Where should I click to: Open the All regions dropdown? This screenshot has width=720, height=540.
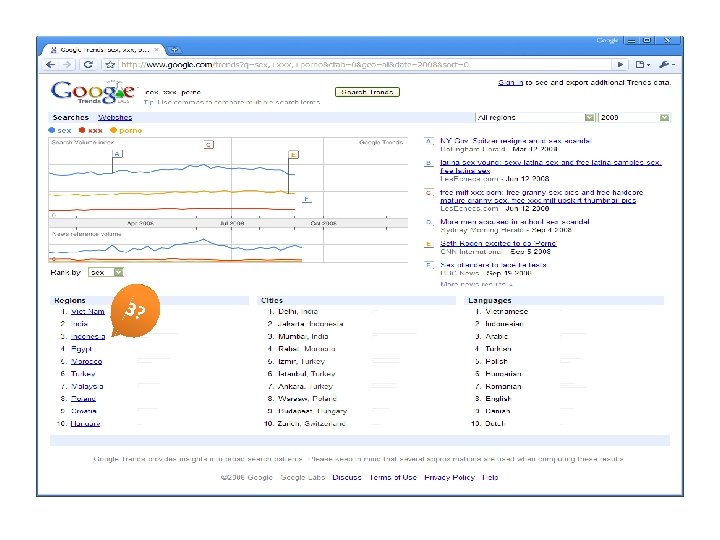point(535,118)
